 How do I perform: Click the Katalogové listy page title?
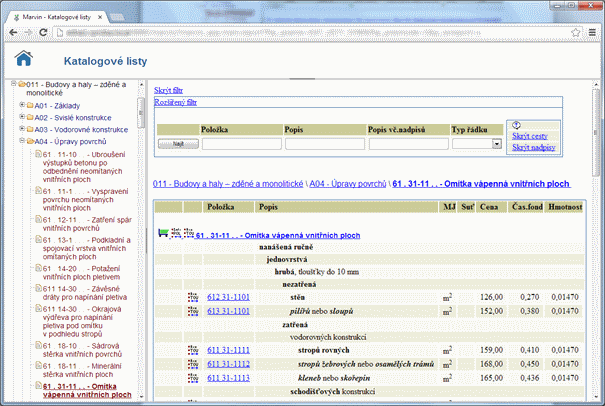[105, 61]
